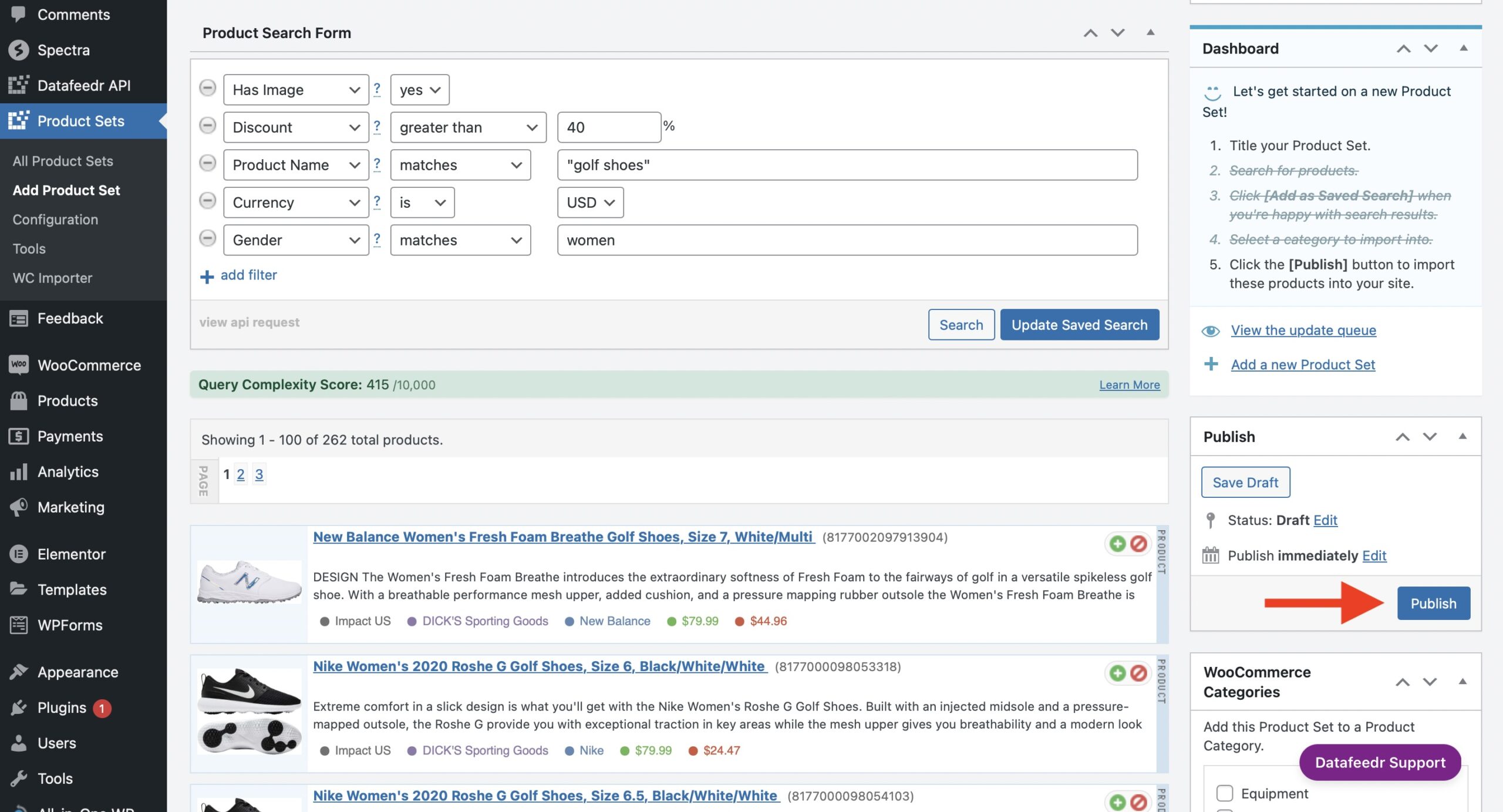The height and width of the screenshot is (812, 1503).
Task: Toggle the Publish panel triangle
Action: click(1462, 436)
